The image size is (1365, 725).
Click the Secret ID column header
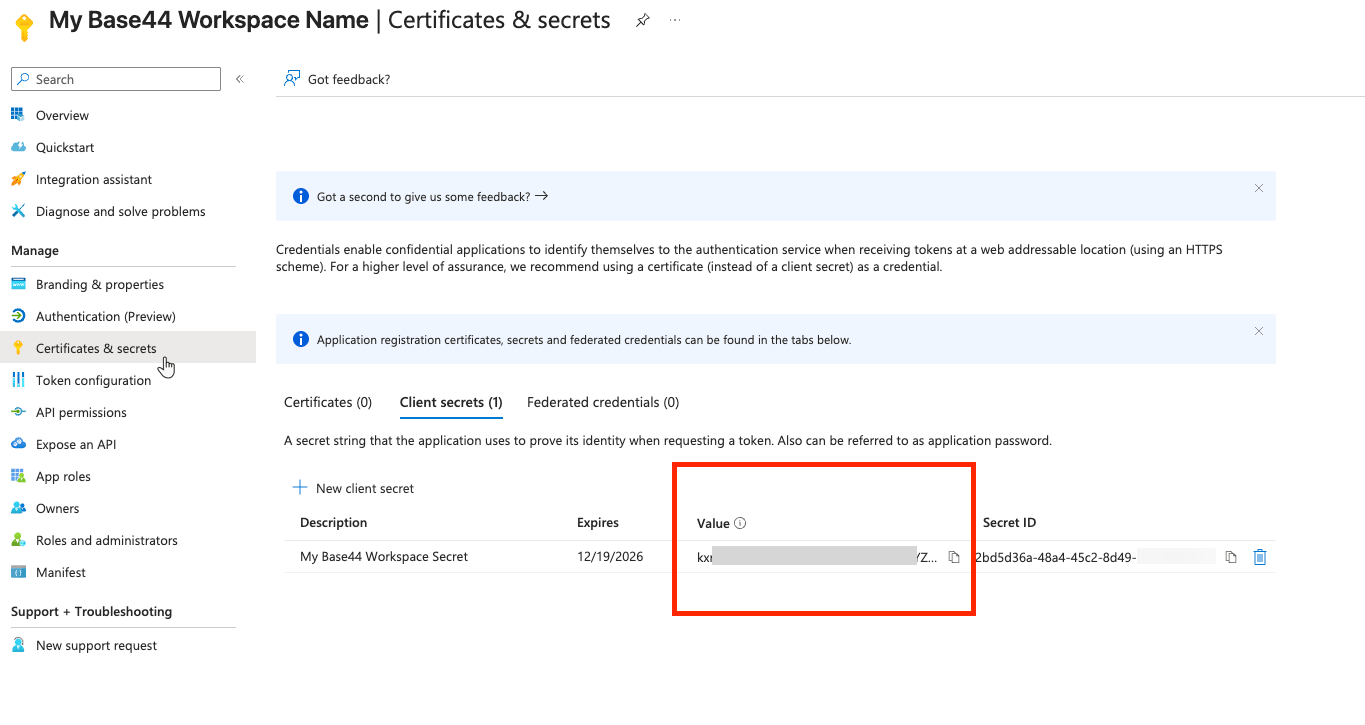coord(1009,522)
